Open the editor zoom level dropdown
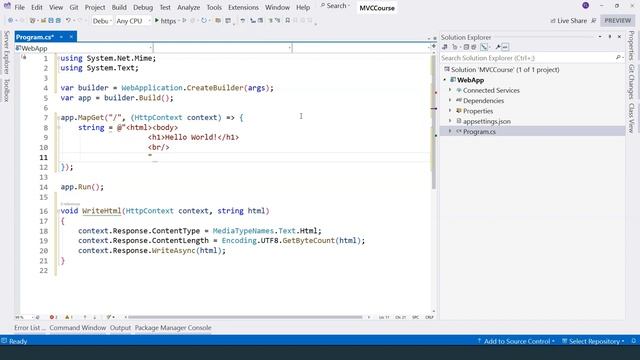 point(23,317)
